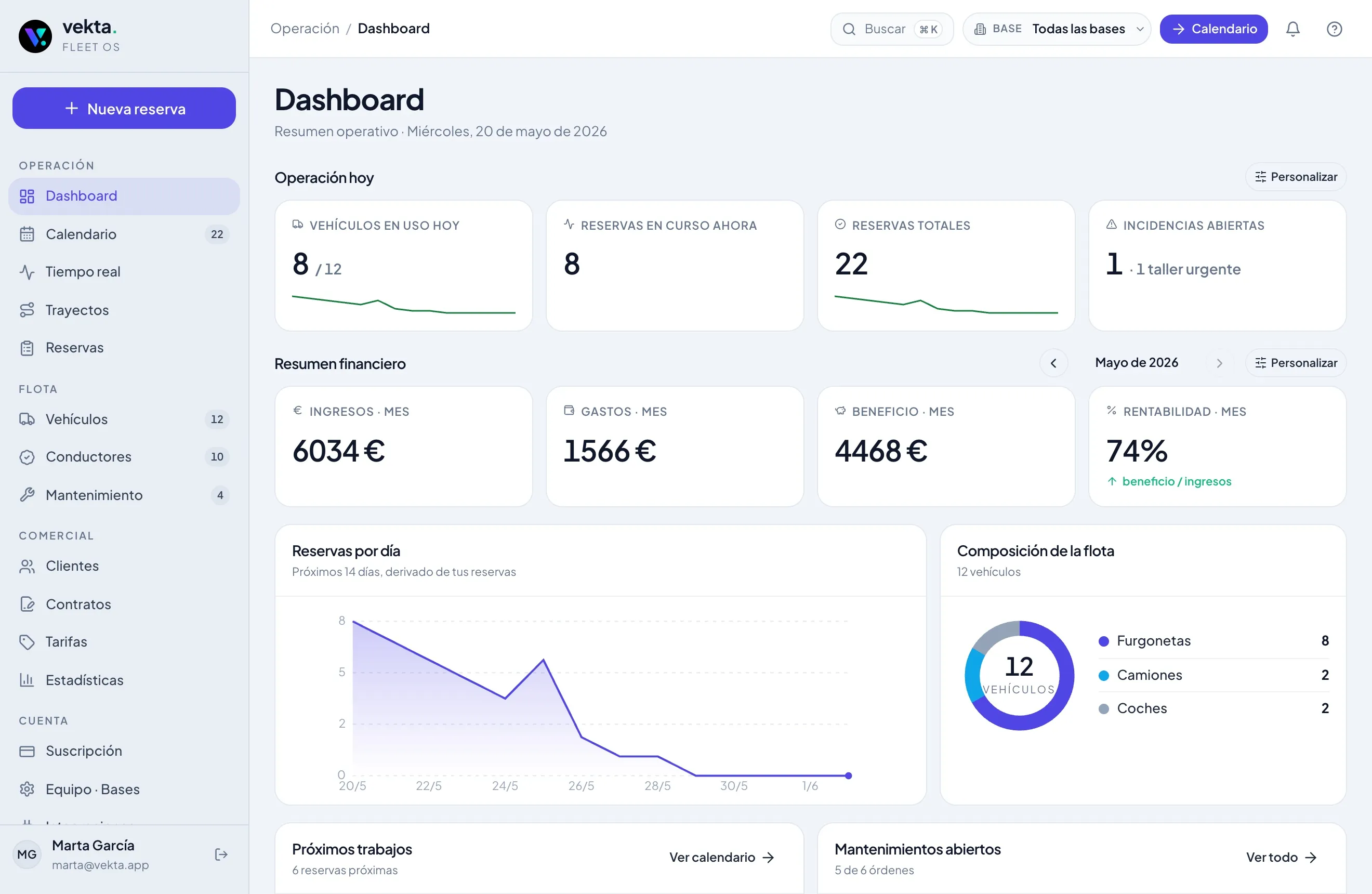Follow the Ver todo link
Screen dimensions: 1372x894
pos(1281,857)
